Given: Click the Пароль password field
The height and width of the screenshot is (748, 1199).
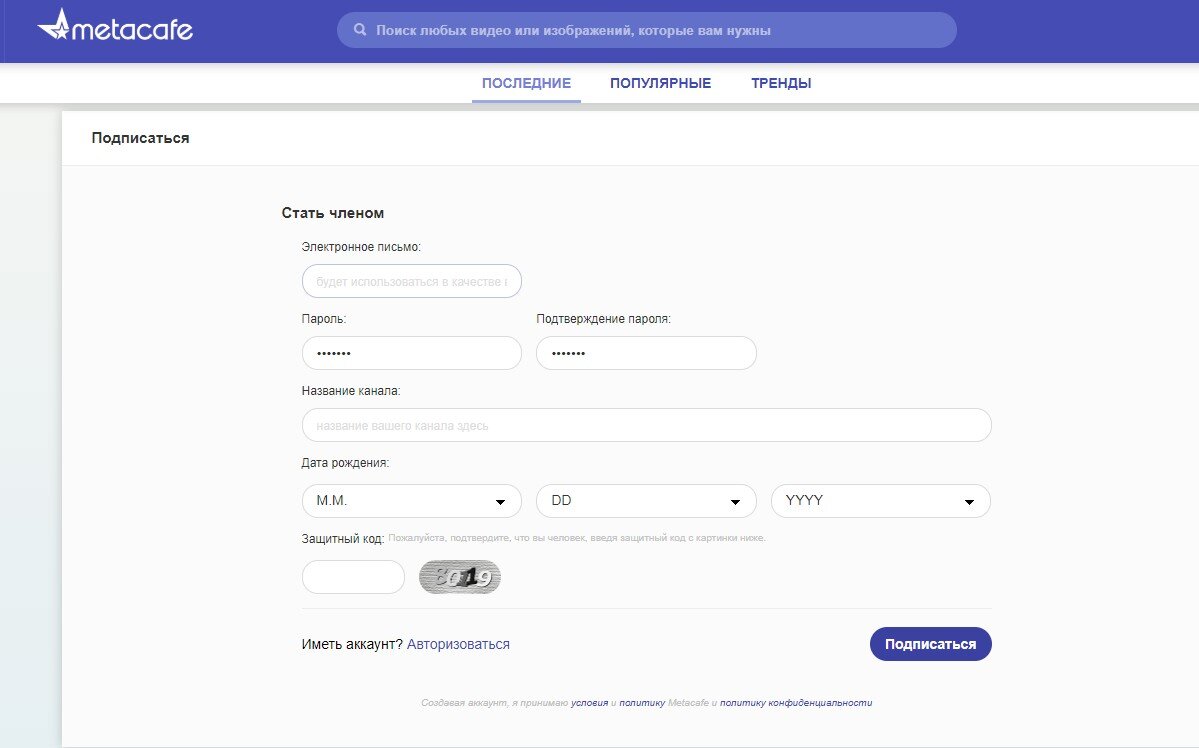Looking at the screenshot, I should (x=411, y=353).
